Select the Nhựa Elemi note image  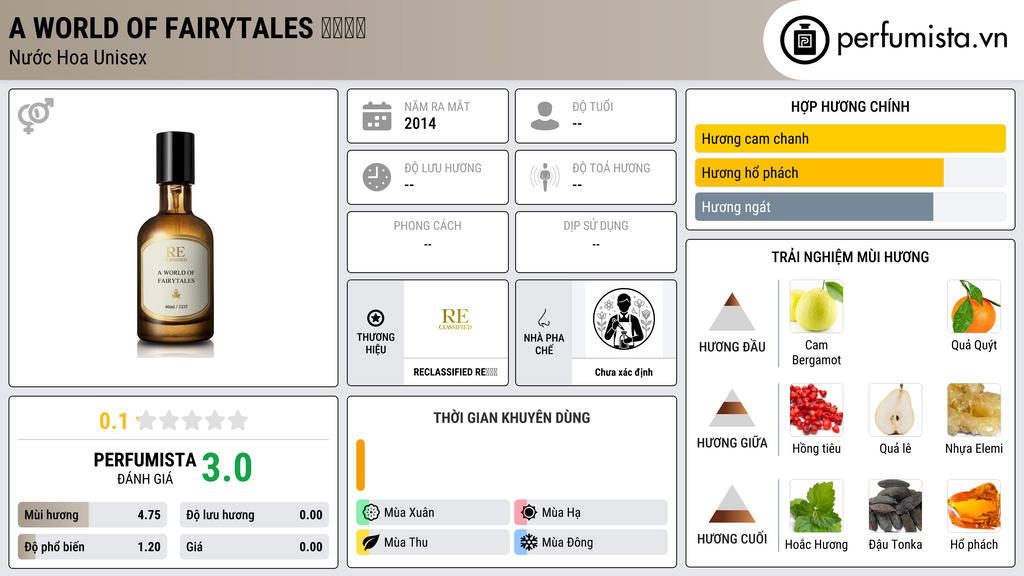(974, 409)
